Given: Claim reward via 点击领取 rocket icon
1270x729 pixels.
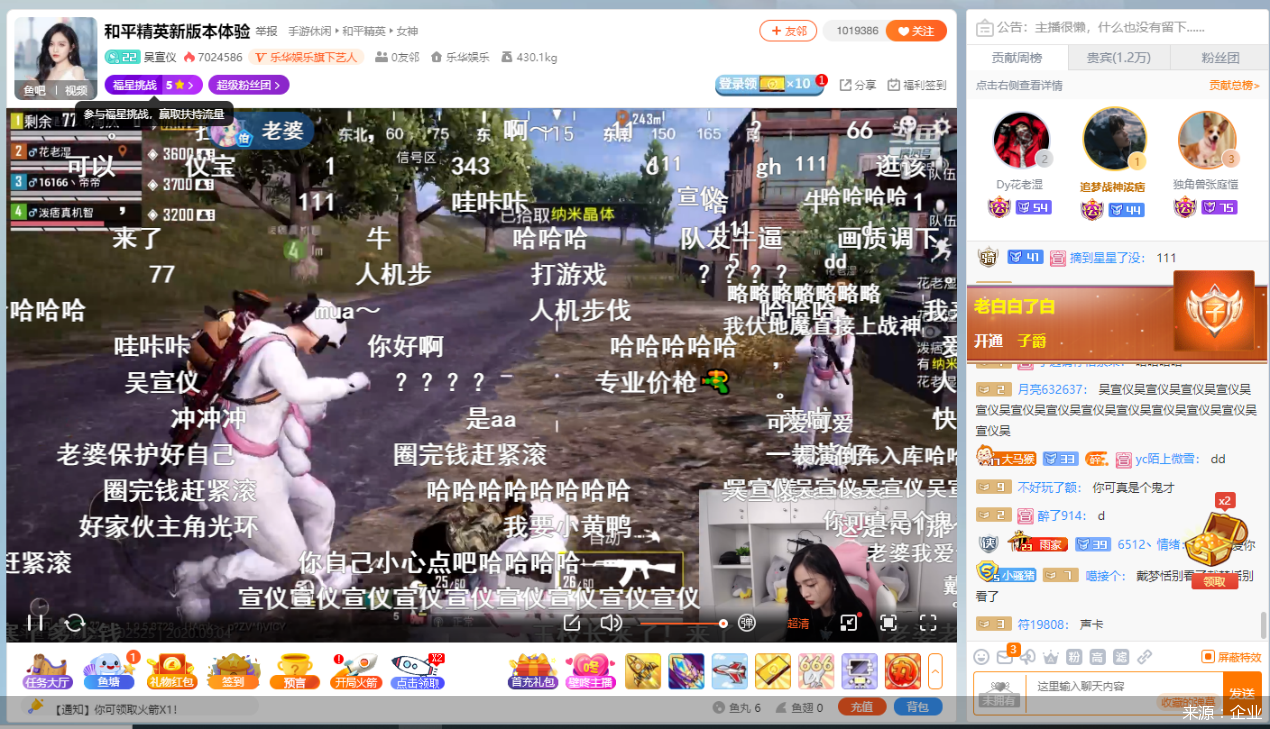Looking at the screenshot, I should 418,671.
